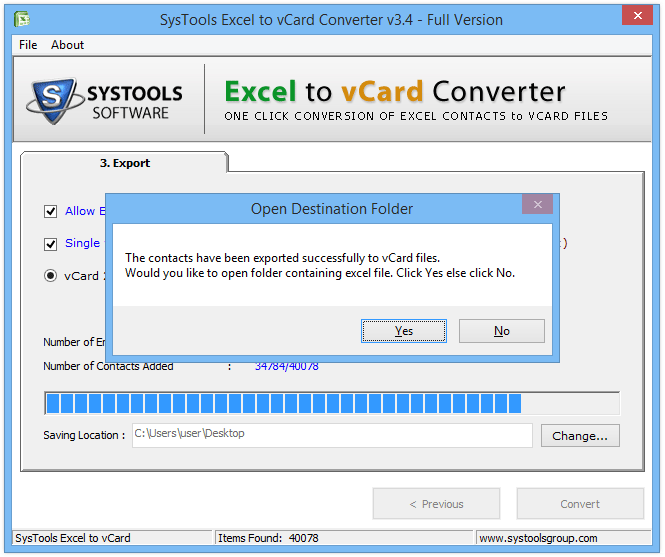Click the export progress bar
This screenshot has width=665, height=557.
[x=332, y=403]
